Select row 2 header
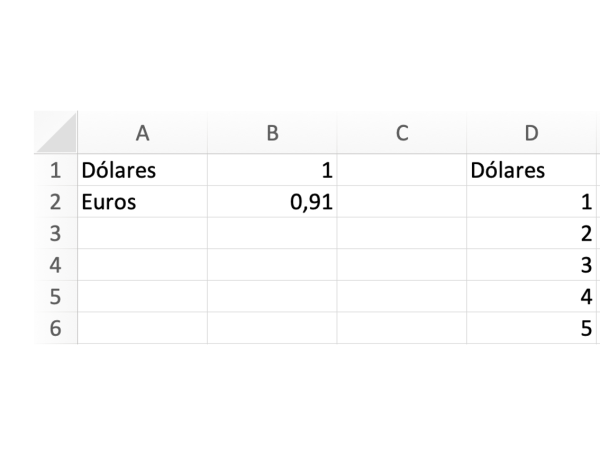The image size is (600, 455). (x=55, y=202)
